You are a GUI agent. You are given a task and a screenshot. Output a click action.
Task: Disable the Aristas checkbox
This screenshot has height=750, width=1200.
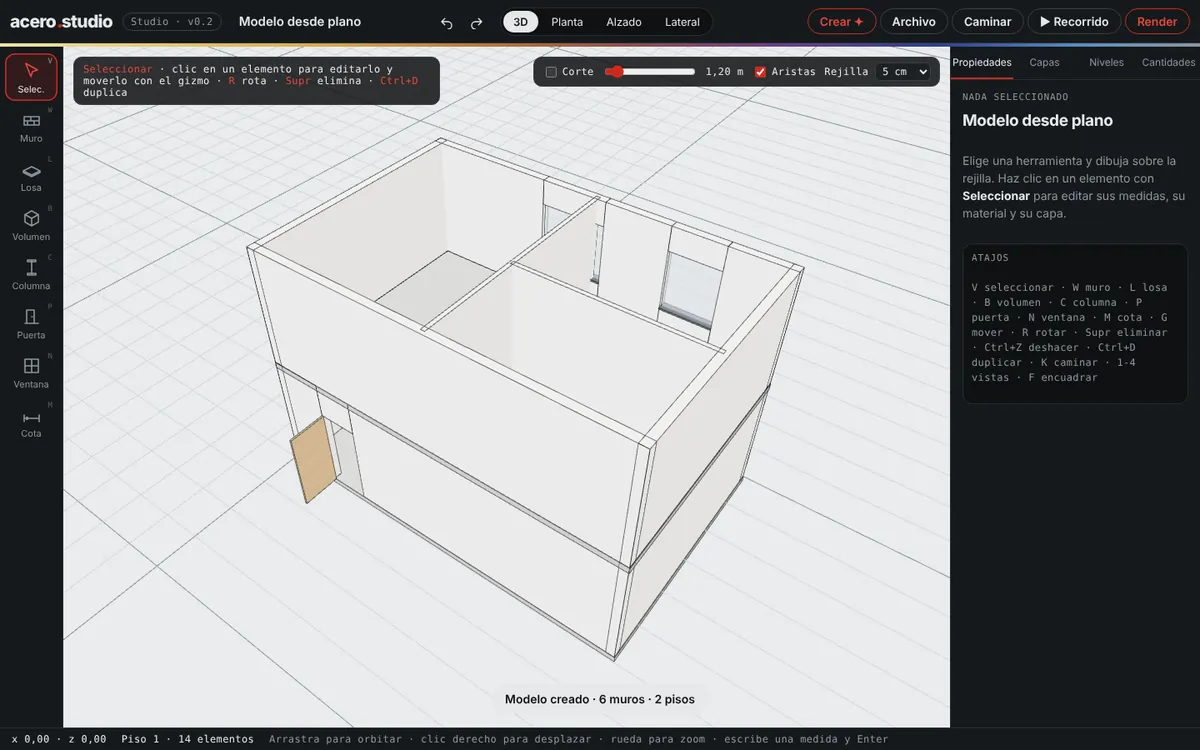[x=761, y=72]
